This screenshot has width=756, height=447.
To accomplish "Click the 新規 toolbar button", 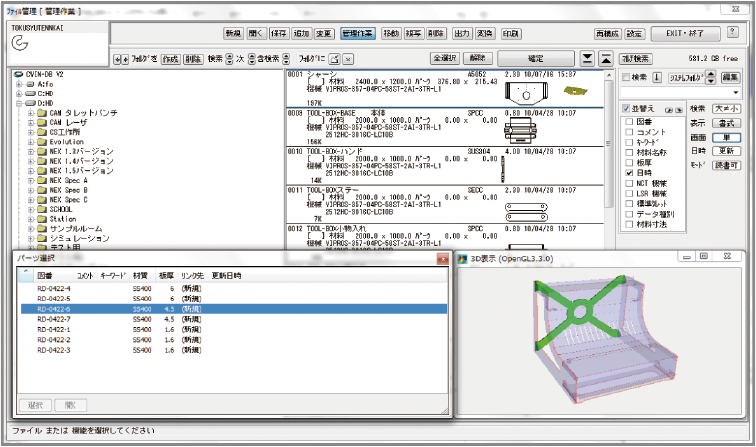I will coord(233,33).
